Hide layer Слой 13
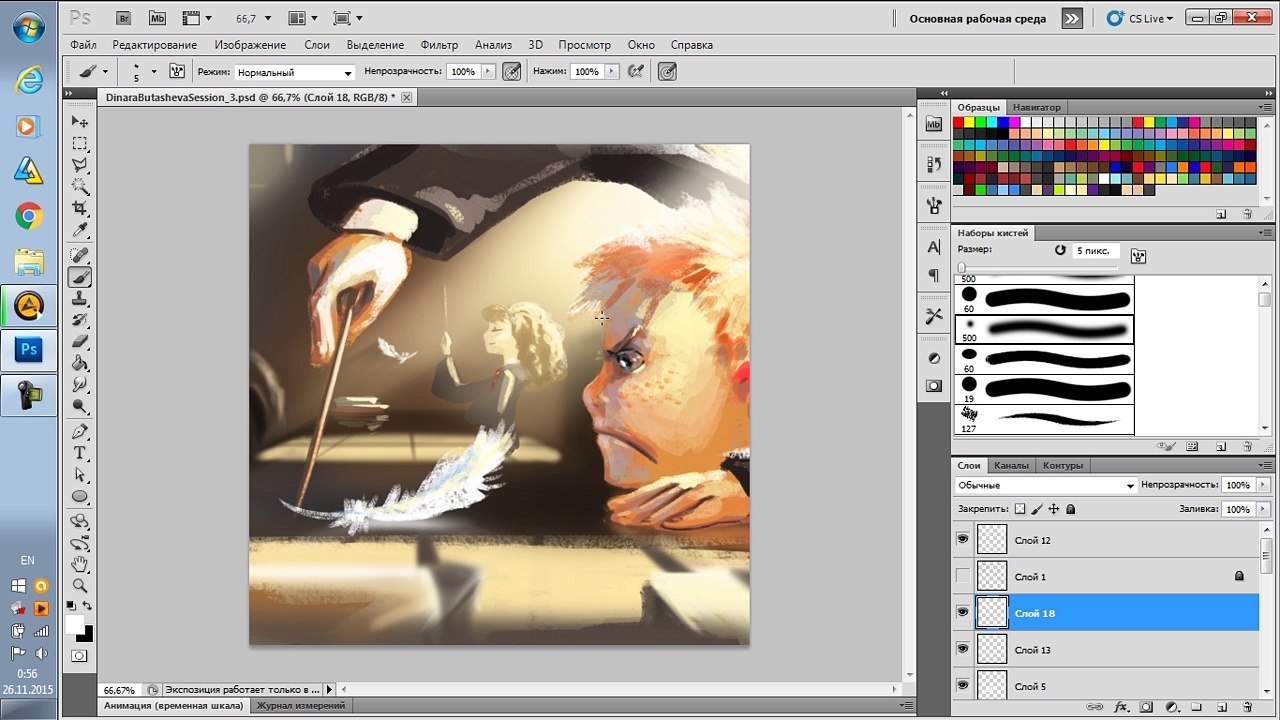 tap(963, 649)
